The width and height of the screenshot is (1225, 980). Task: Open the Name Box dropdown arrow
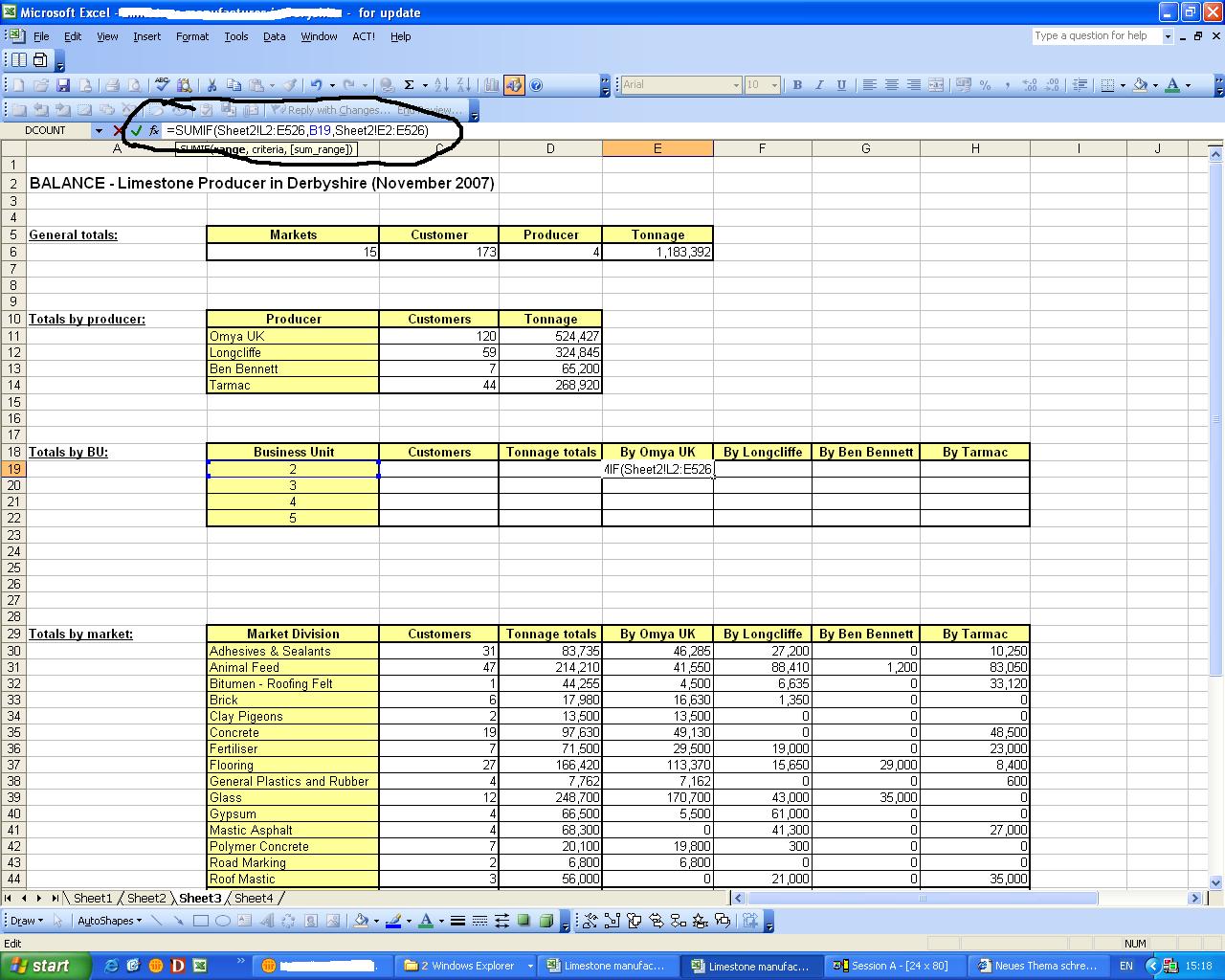[x=99, y=130]
